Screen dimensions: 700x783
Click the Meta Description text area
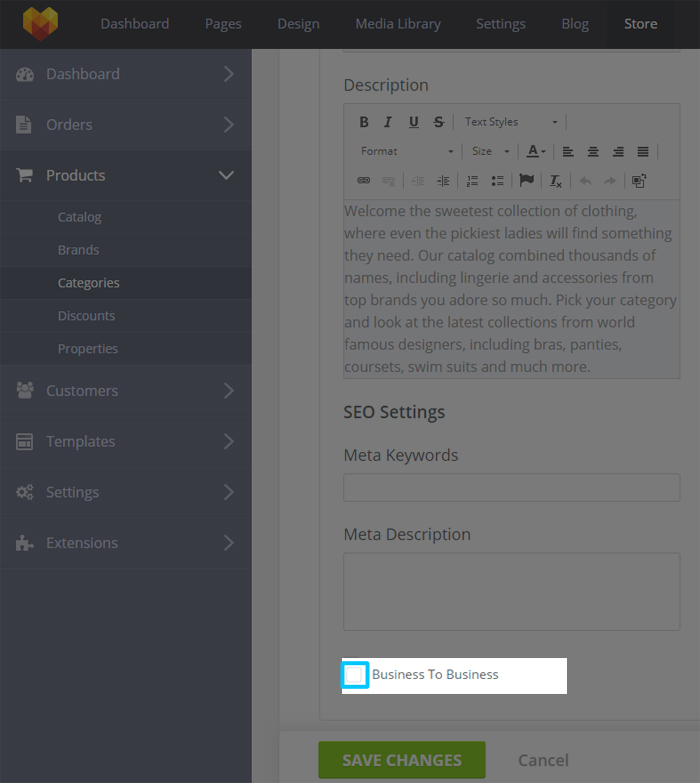click(x=512, y=592)
